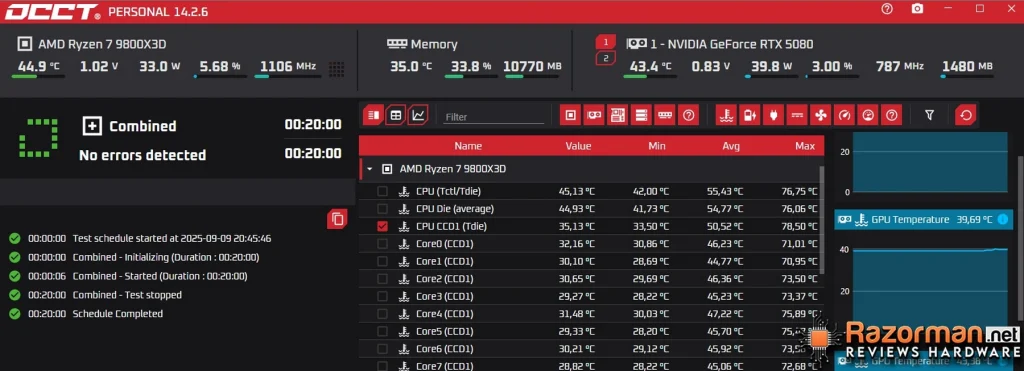This screenshot has width=1024, height=371.
Task: Click the 55,43 °C average value cell
Action: pos(725,191)
